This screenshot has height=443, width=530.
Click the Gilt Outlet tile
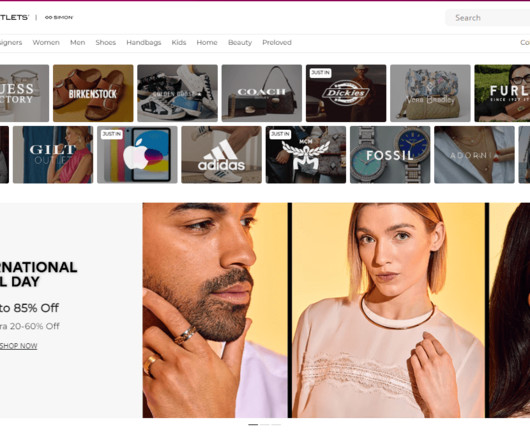pyautogui.click(x=53, y=155)
